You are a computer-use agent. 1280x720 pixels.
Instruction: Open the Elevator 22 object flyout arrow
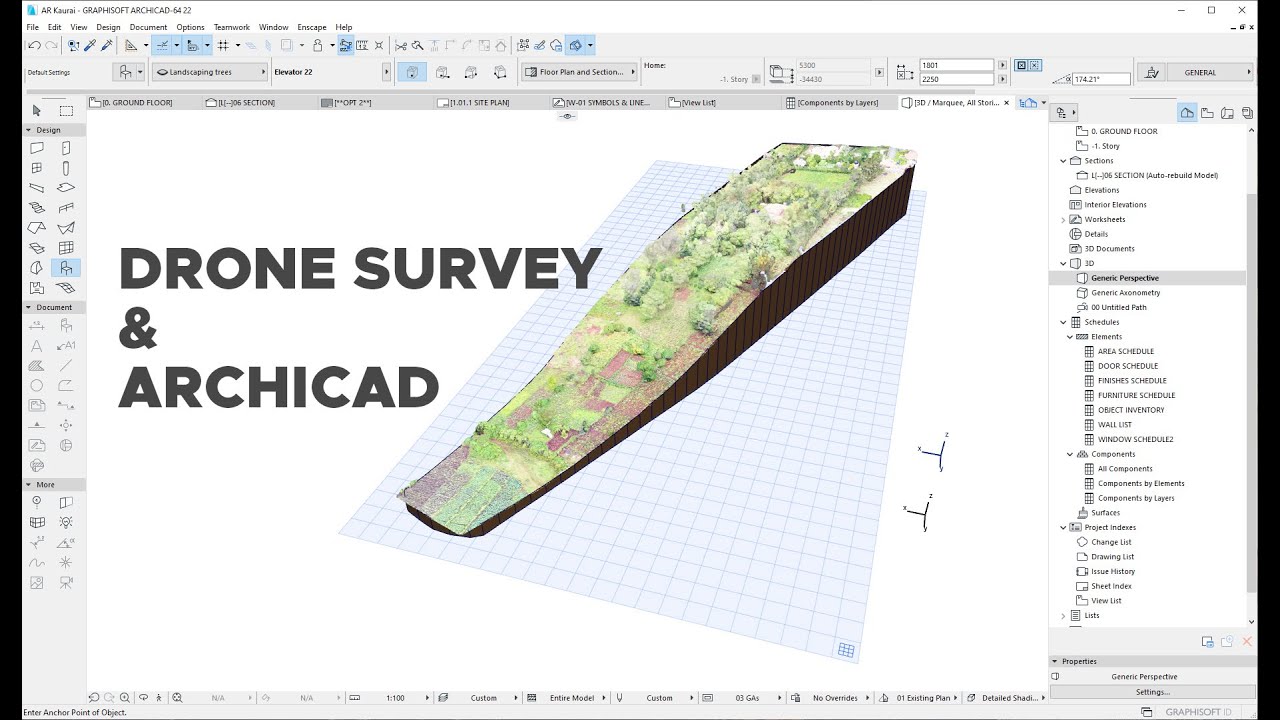(387, 72)
